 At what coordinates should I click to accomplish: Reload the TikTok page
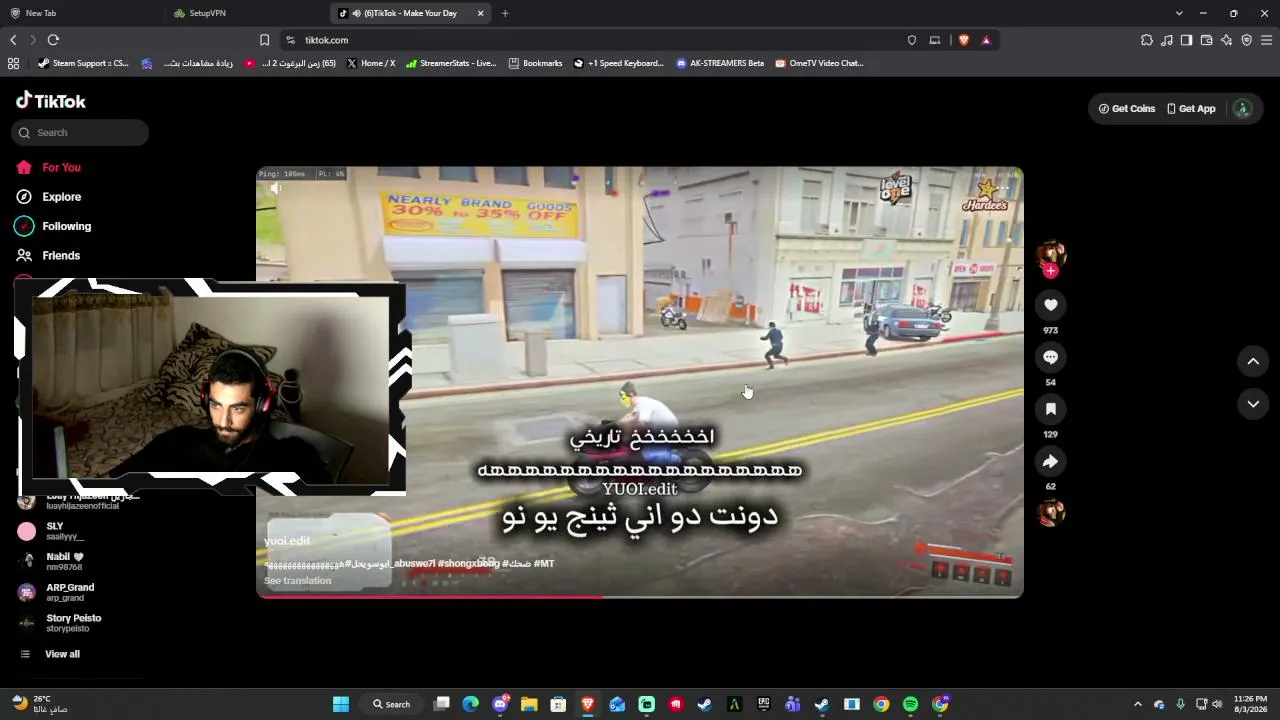(x=53, y=40)
